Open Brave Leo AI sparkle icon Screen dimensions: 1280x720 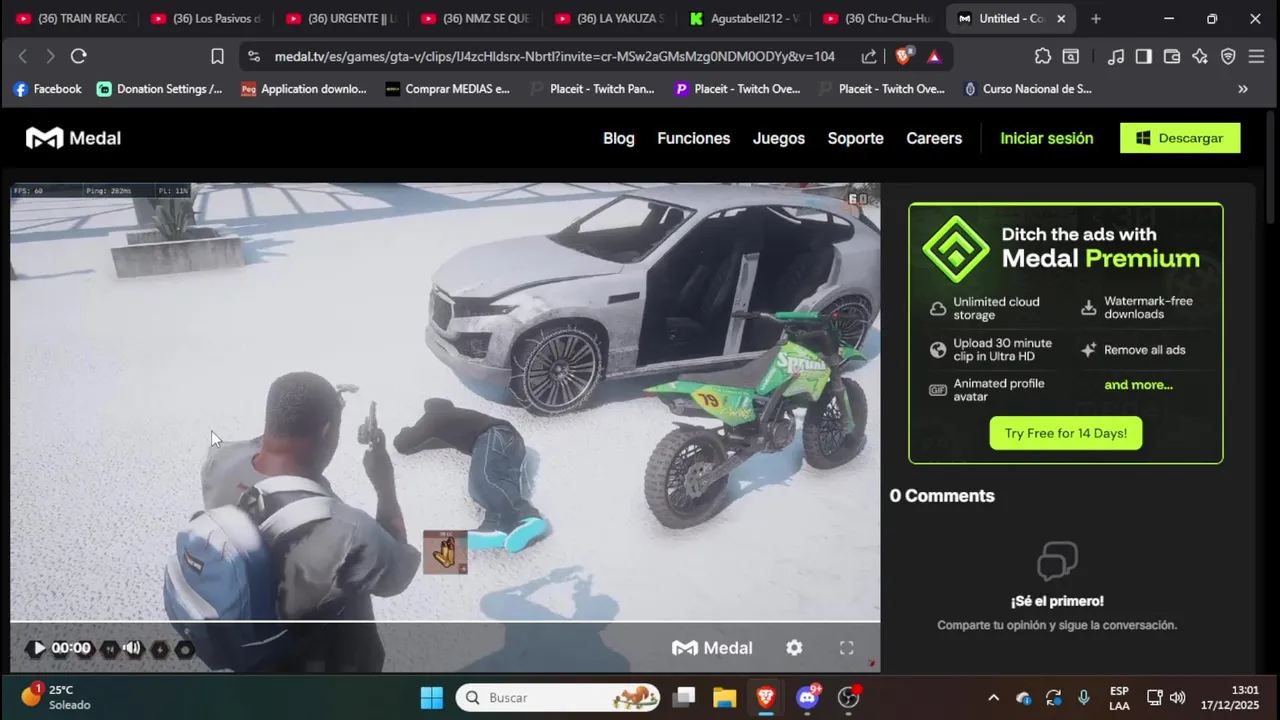point(1200,56)
